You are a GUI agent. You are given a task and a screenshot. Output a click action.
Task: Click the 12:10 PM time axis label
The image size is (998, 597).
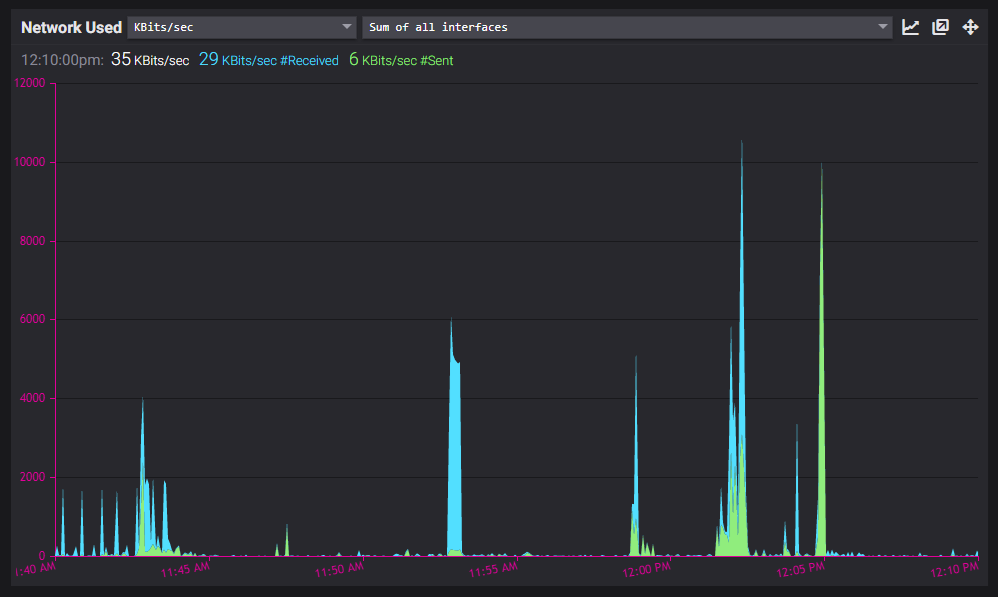pos(955,569)
